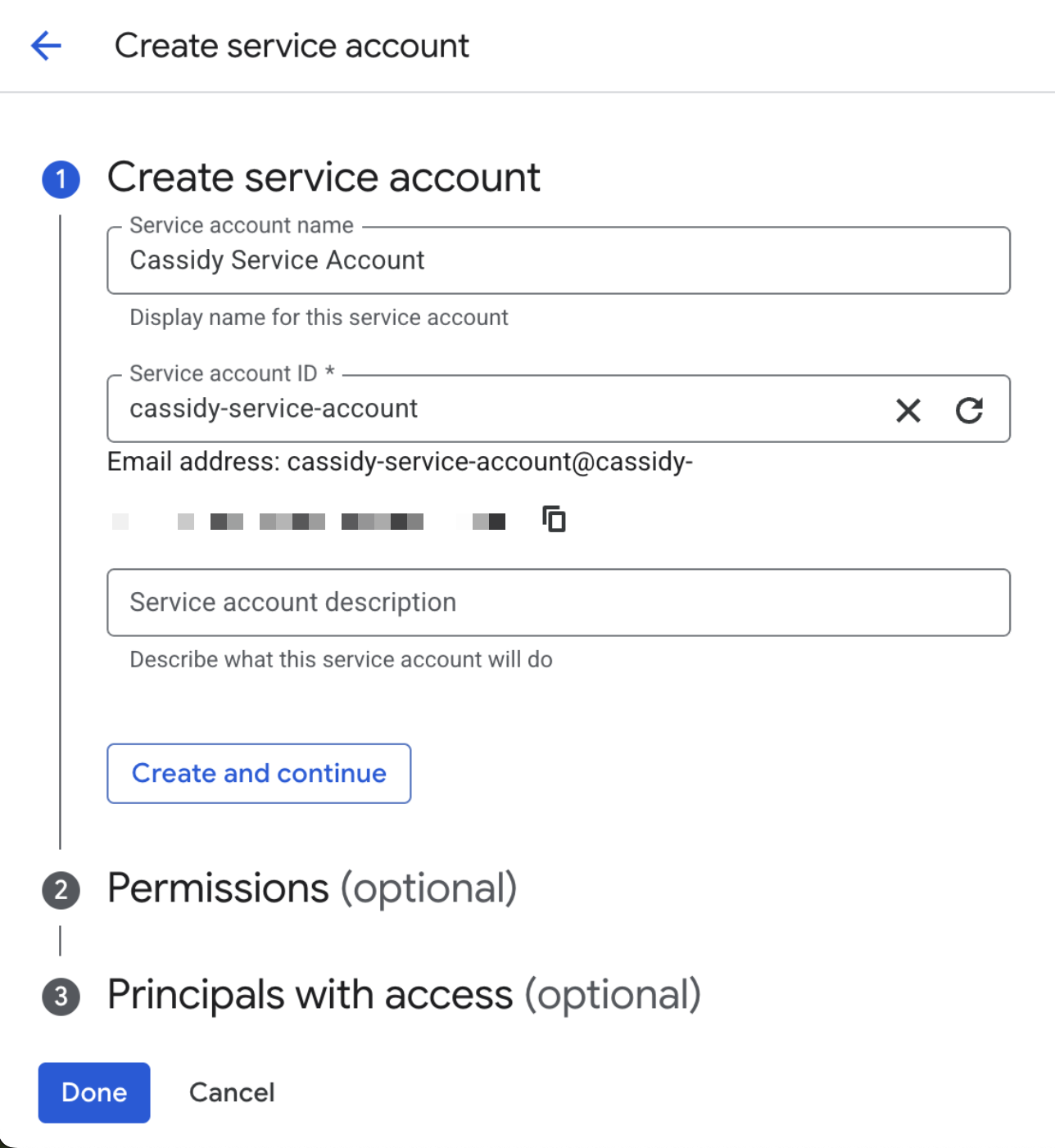The image size is (1055, 1148).
Task: Cancel the service account creation
Action: click(x=232, y=1092)
